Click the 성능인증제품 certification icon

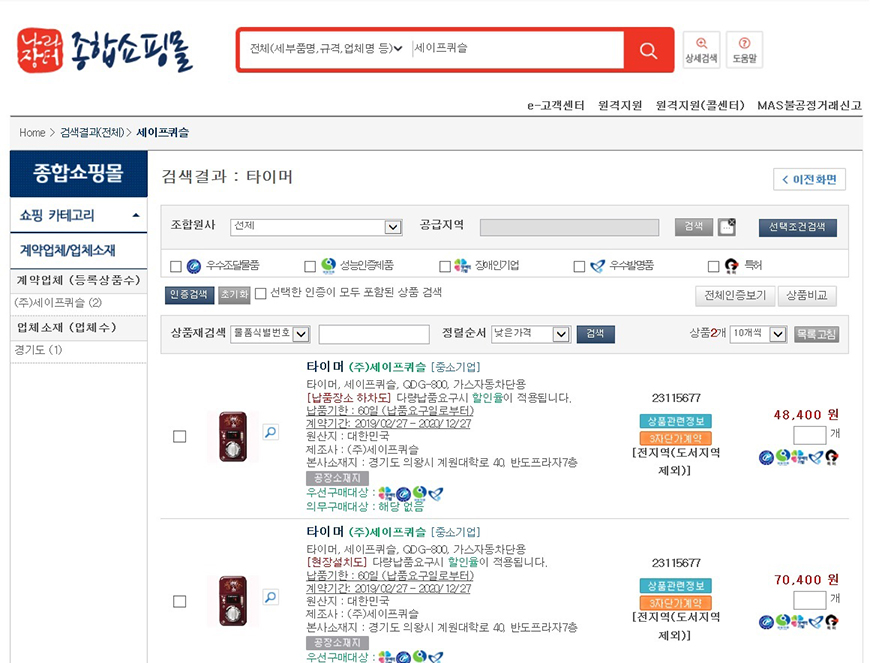(x=328, y=266)
